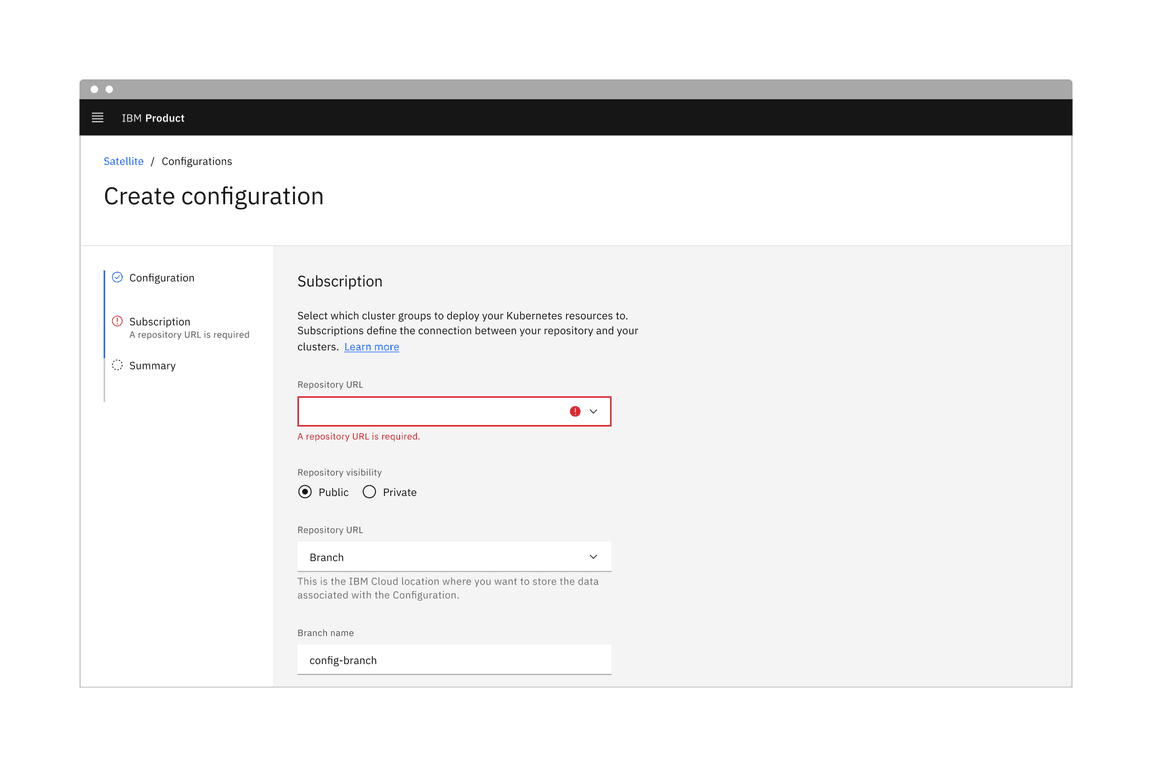Select the Public repository visibility option
Screen dimensions: 1152x767
tap(305, 491)
